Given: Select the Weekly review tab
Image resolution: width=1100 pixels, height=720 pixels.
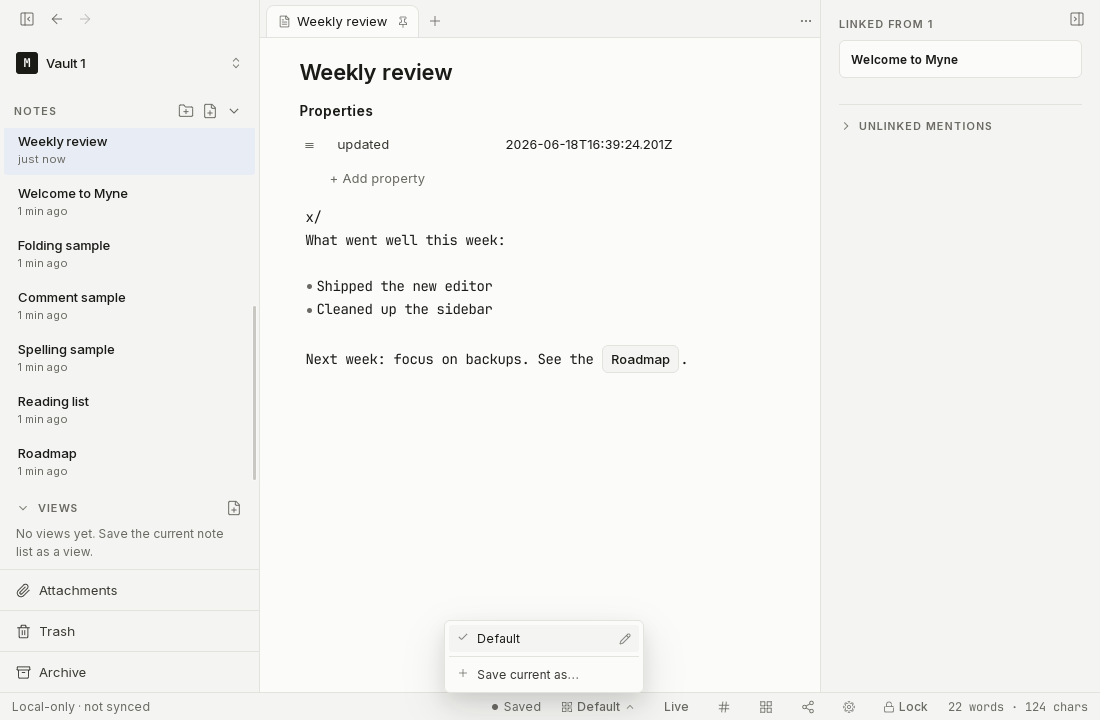Looking at the screenshot, I should tap(342, 22).
